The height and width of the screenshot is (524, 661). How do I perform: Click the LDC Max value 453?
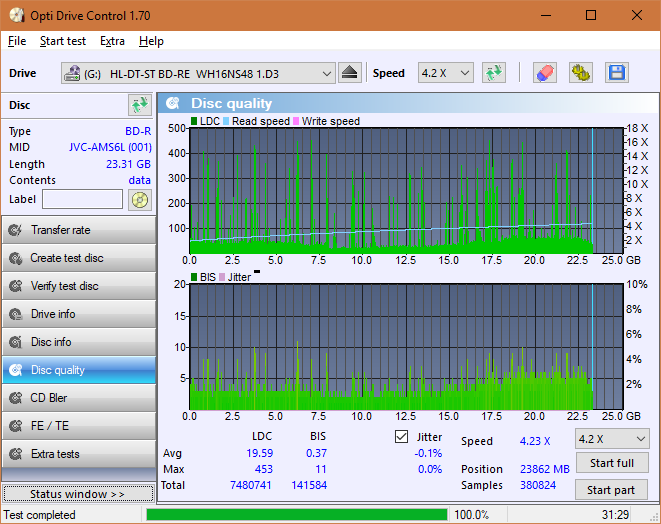263,469
